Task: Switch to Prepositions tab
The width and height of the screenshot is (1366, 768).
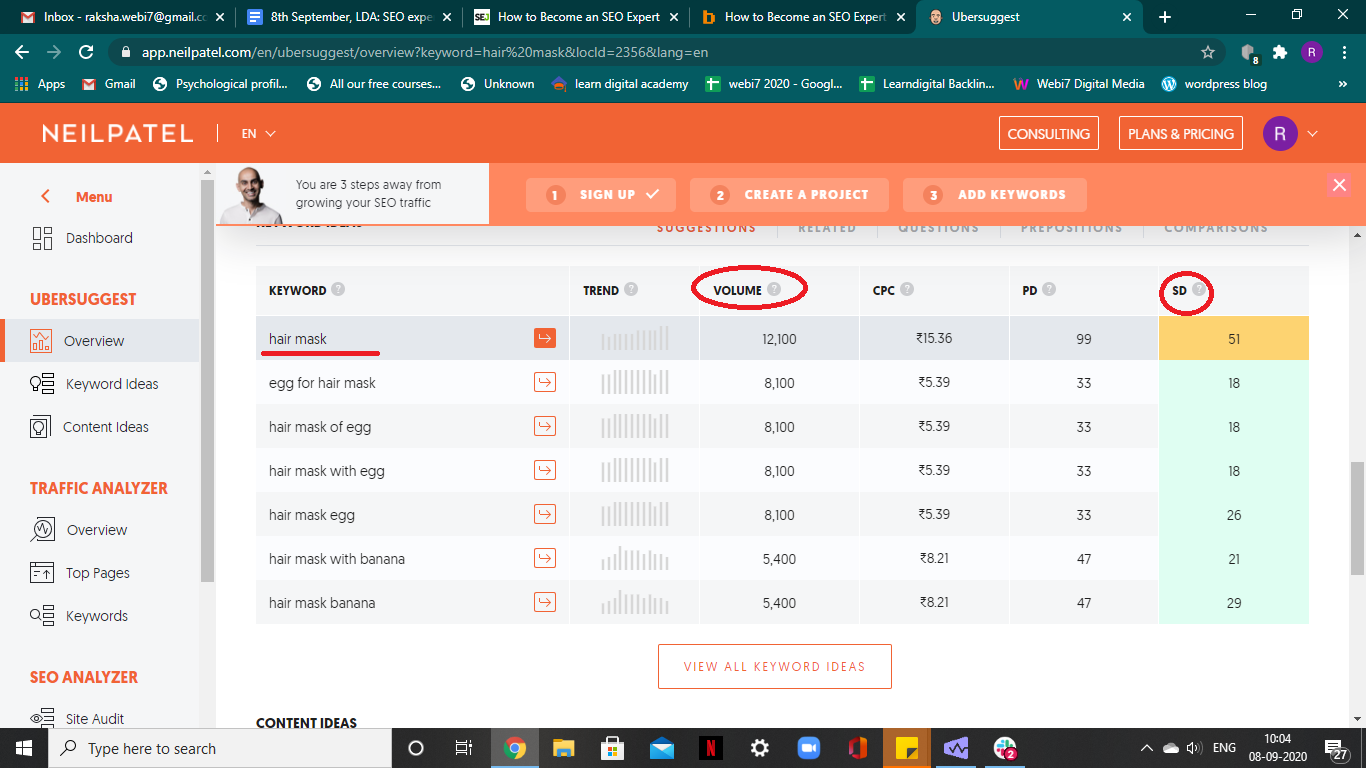Action: 1071,228
